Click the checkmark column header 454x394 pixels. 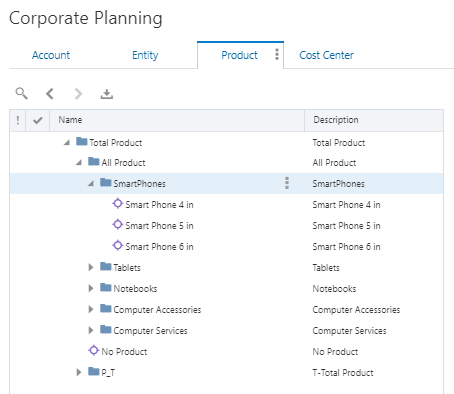pyautogui.click(x=38, y=120)
